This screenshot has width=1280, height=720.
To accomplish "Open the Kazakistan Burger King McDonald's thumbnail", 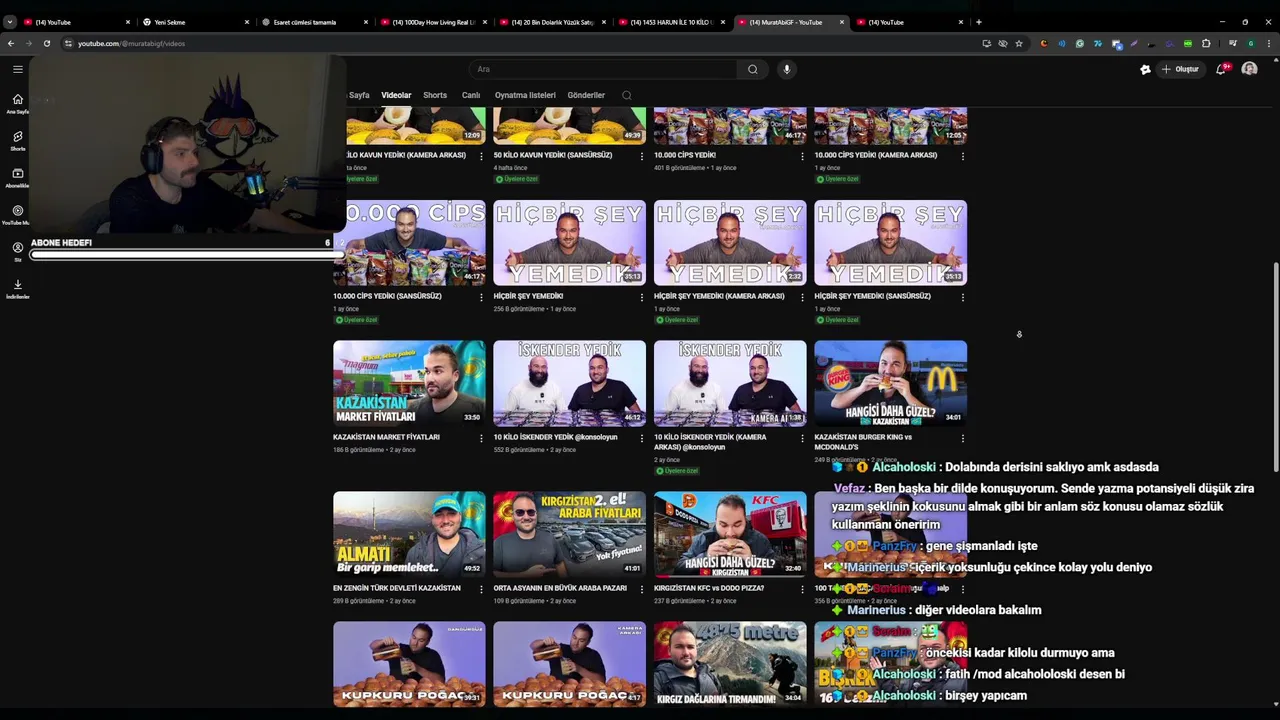I will pos(890,383).
